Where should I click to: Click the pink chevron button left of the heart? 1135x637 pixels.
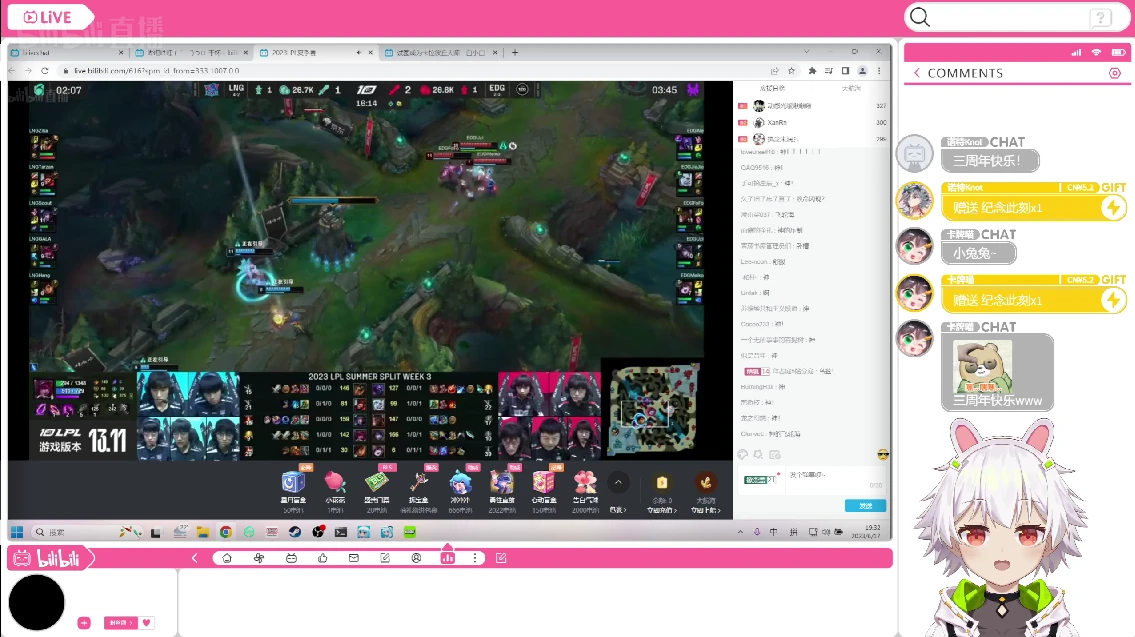pyautogui.click(x=120, y=623)
